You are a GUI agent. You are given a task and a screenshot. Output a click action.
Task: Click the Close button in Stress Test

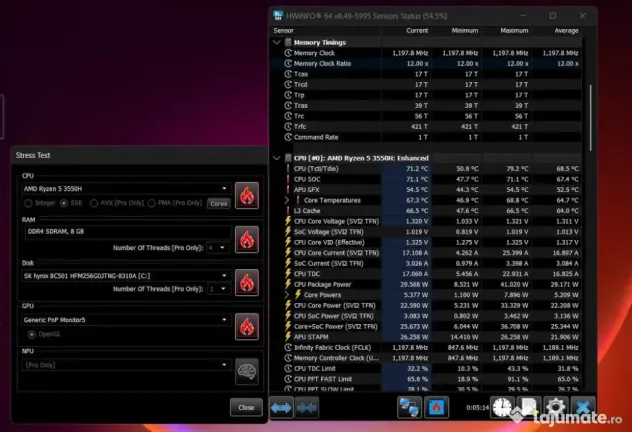pos(246,407)
